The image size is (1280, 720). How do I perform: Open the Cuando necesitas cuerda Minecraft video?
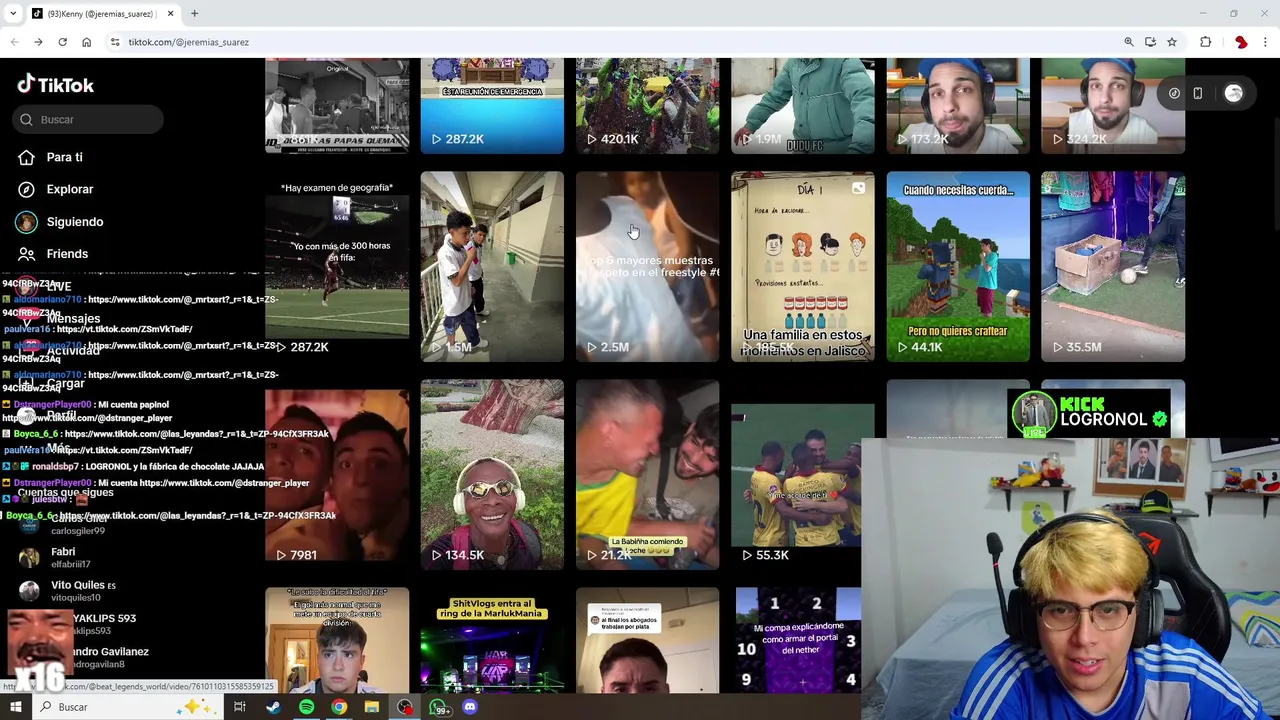pos(957,266)
